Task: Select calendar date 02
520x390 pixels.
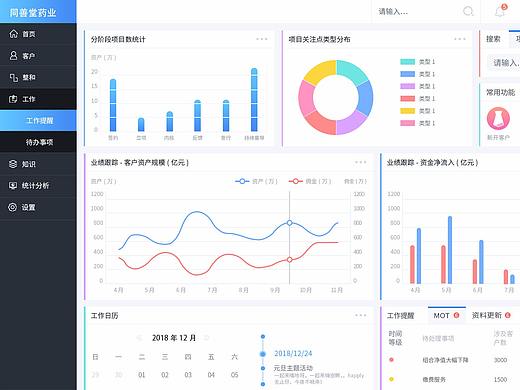Action: [x=165, y=375]
